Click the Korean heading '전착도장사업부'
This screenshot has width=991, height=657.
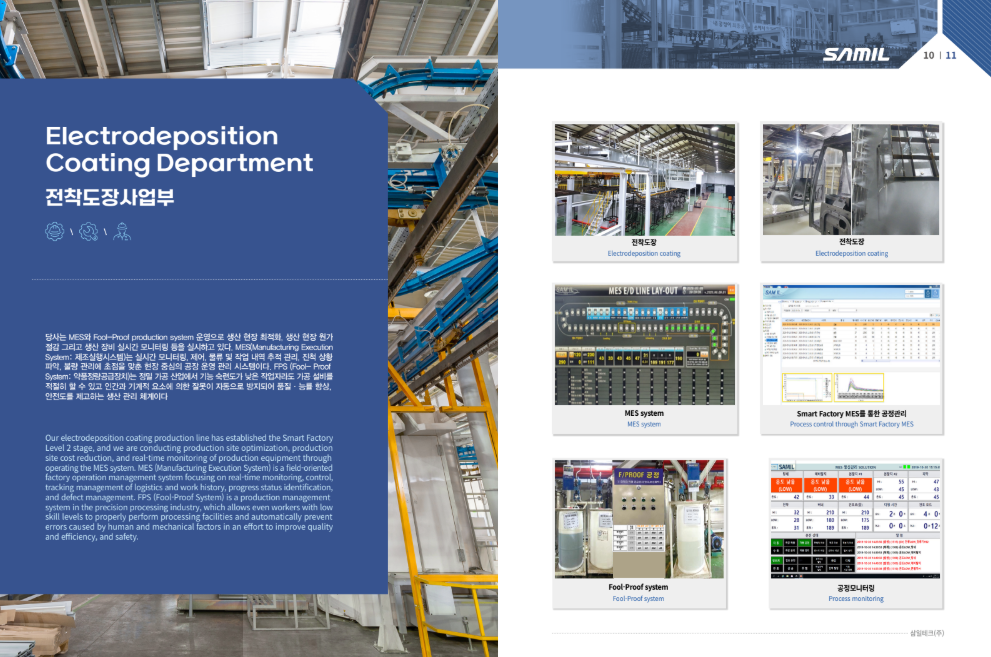(109, 195)
